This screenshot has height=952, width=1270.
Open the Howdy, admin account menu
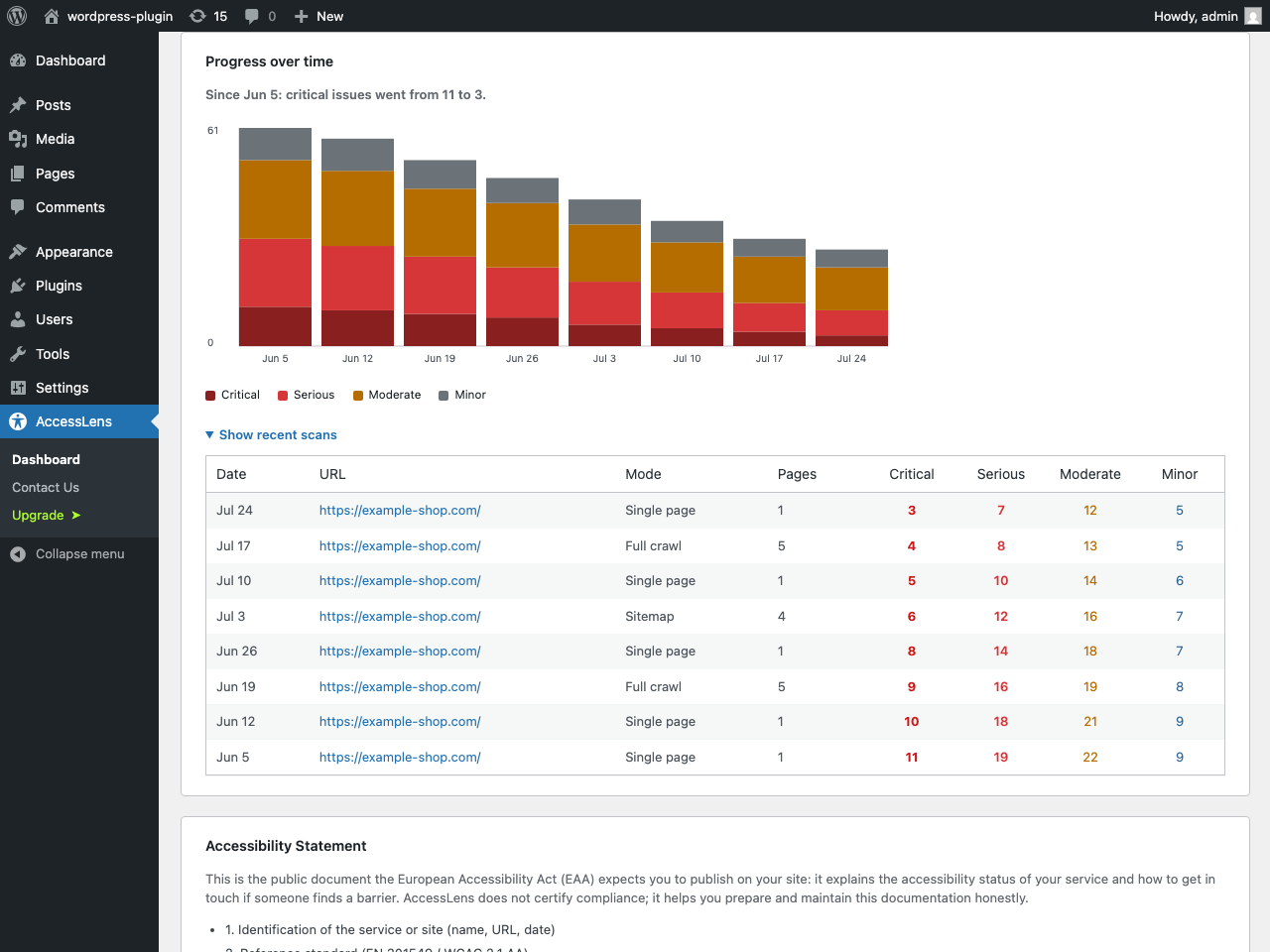(x=1207, y=16)
